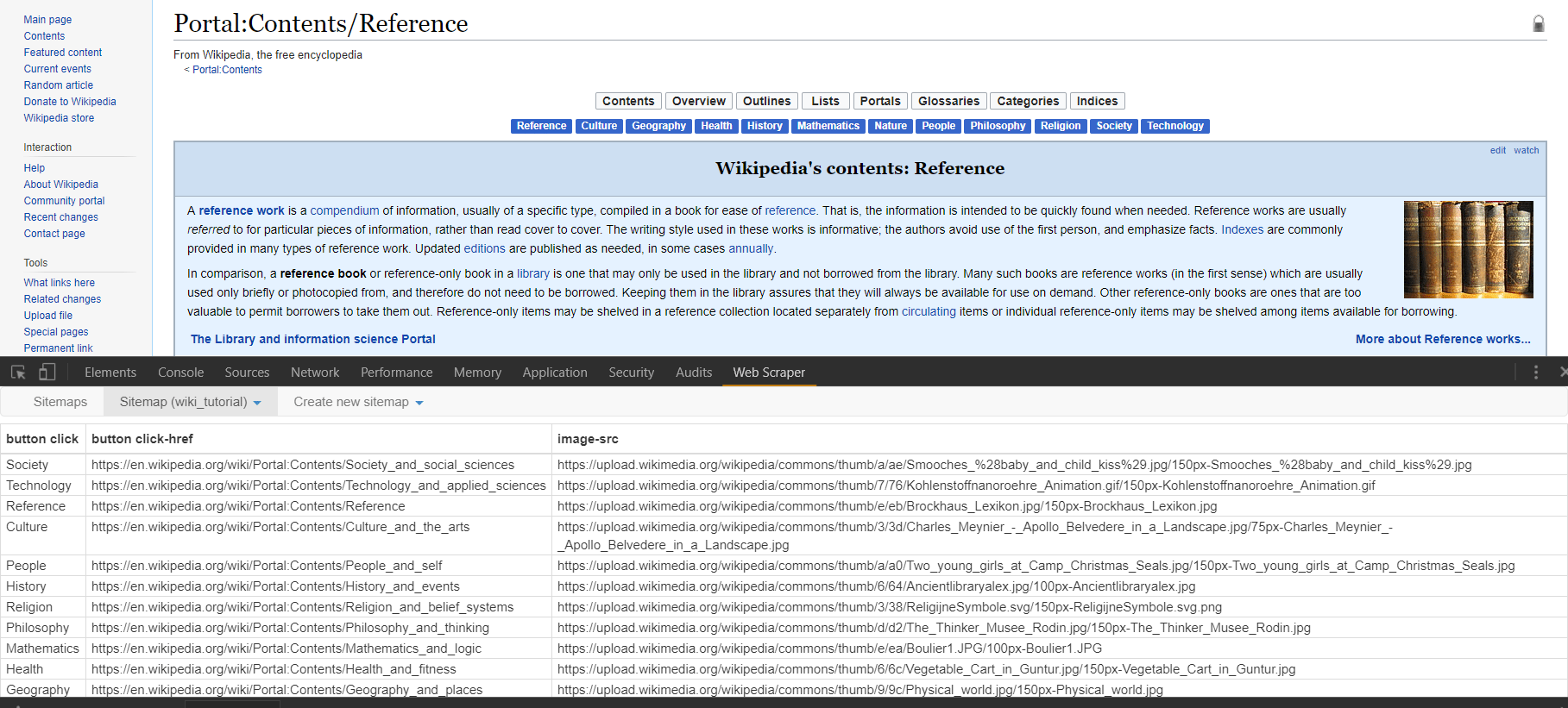Viewport: 1568px width, 708px height.
Task: Select the Web Scraper tab
Action: (769, 373)
